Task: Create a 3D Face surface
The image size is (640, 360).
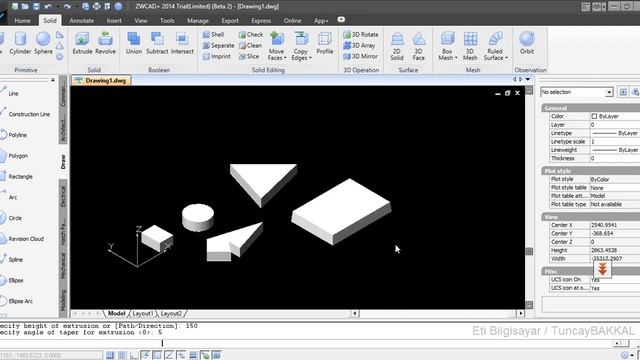Action: (418, 46)
